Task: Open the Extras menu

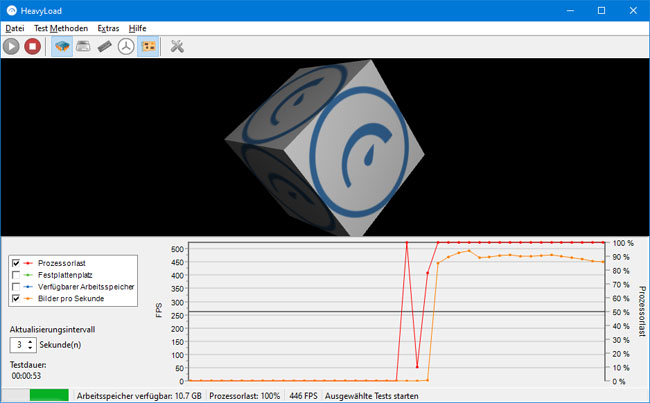Action: coord(108,28)
